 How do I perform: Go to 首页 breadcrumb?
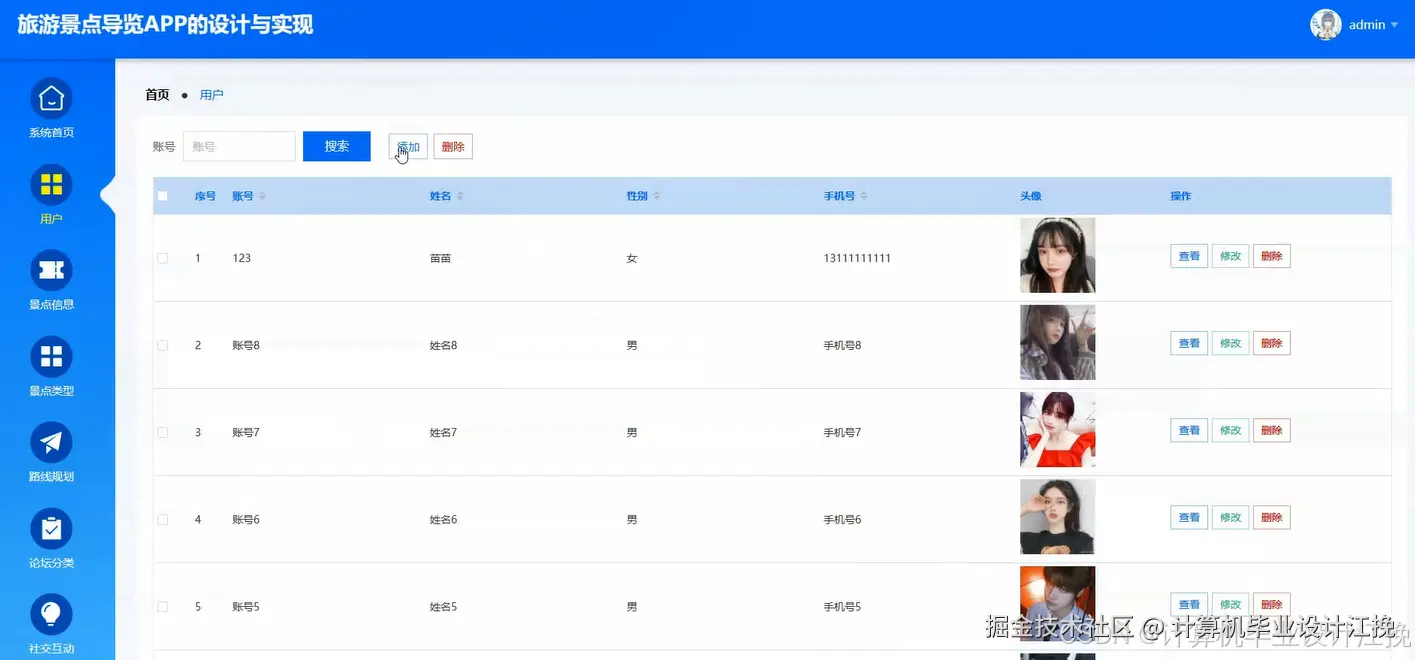(157, 95)
